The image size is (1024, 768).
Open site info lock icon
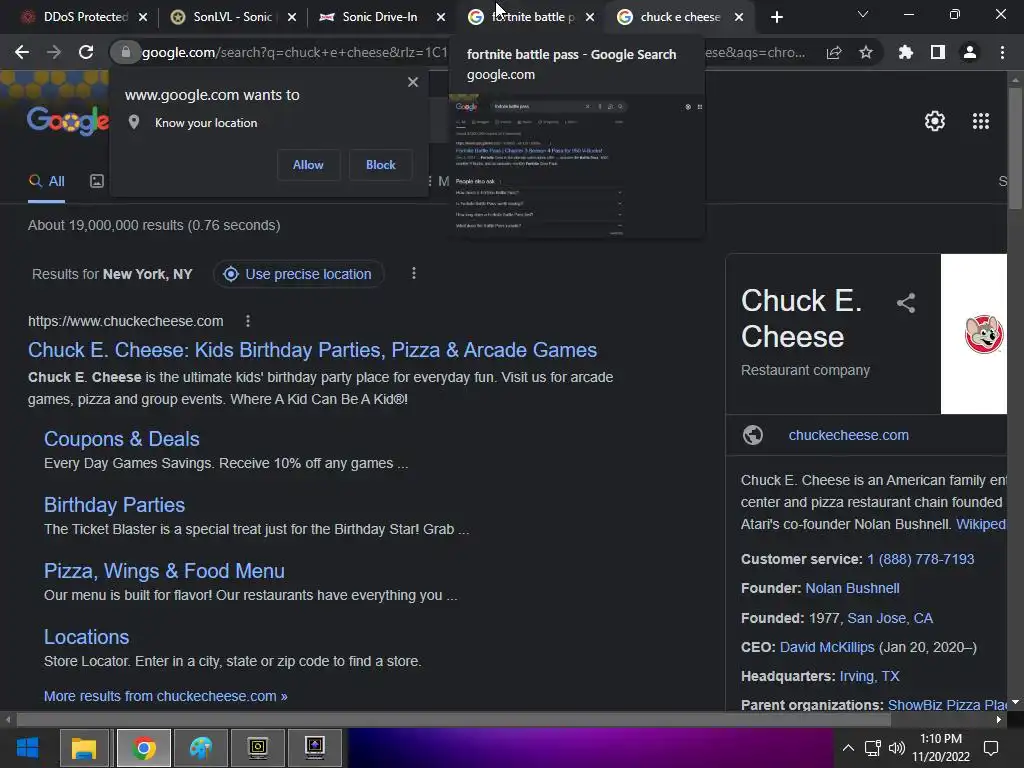[125, 52]
